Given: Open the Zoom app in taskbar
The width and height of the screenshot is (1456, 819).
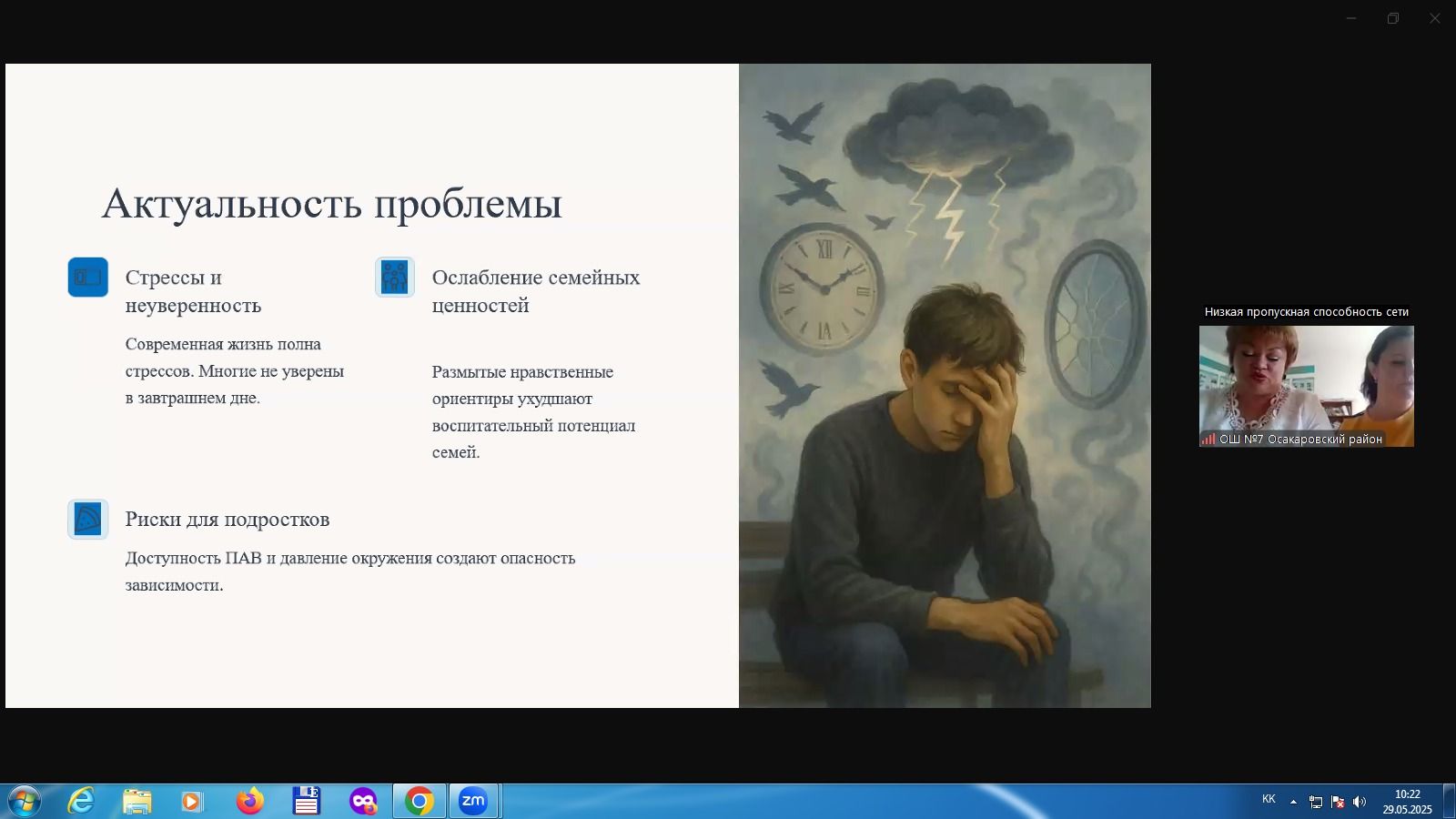Looking at the screenshot, I should 473,801.
